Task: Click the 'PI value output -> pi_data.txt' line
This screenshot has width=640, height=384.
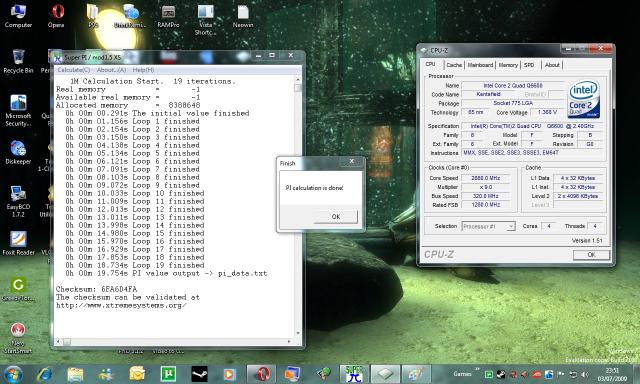Action: pyautogui.click(x=166, y=273)
